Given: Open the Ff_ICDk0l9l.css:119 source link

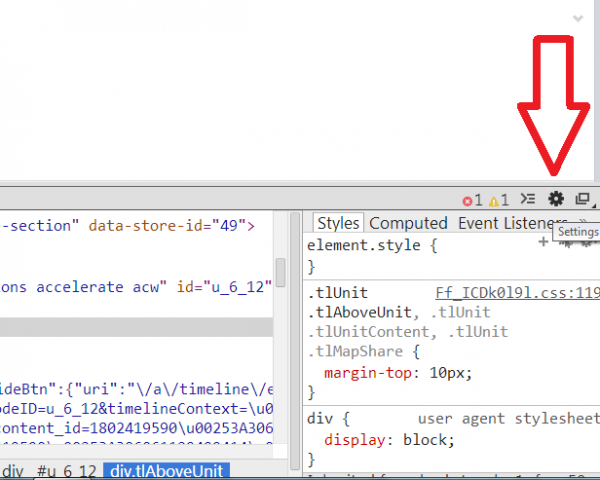Looking at the screenshot, I should click(x=517, y=293).
